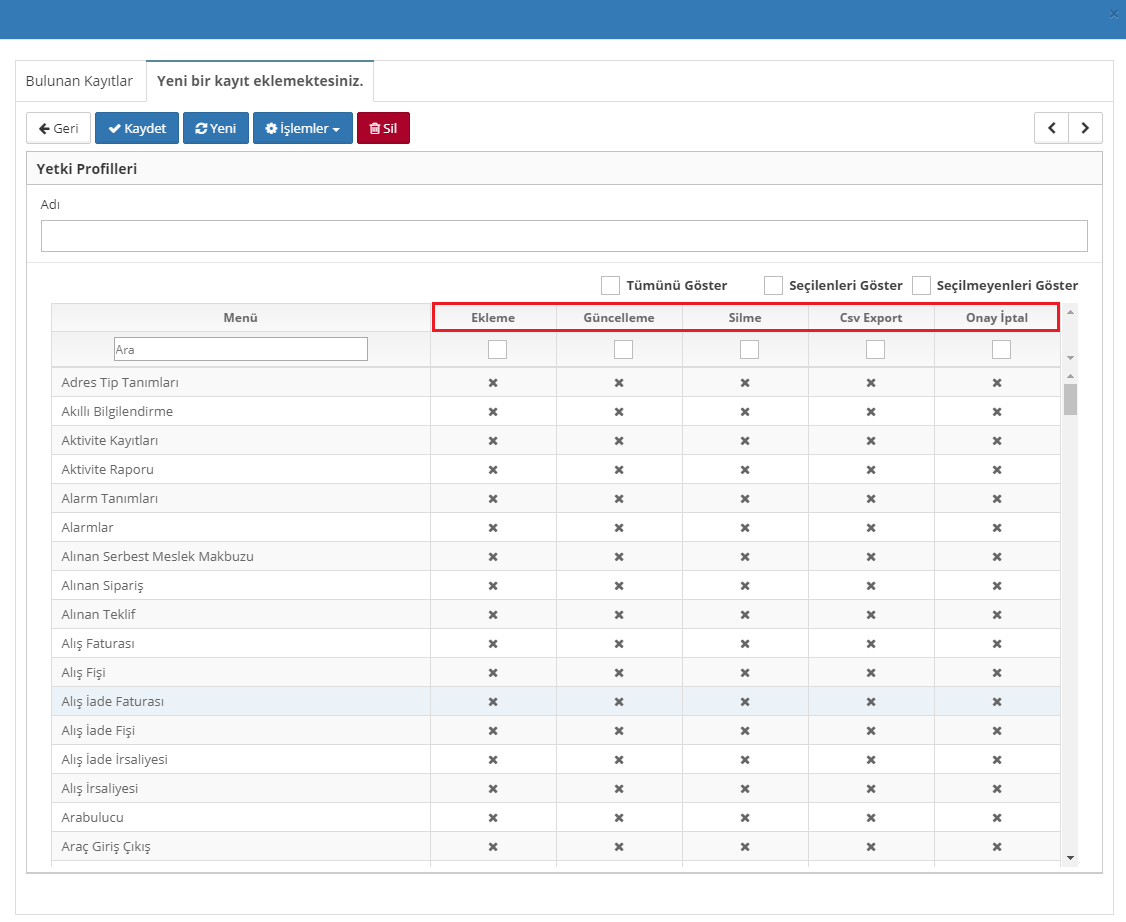Image resolution: width=1126 pixels, height=922 pixels.
Task: Enable the Tümünü Göster checkbox
Action: coord(610,285)
